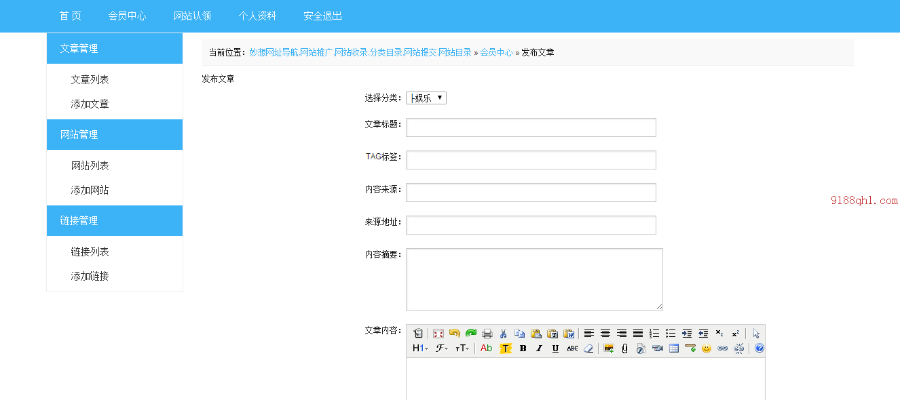Switch the editor to fullscreen mode

click(439, 333)
